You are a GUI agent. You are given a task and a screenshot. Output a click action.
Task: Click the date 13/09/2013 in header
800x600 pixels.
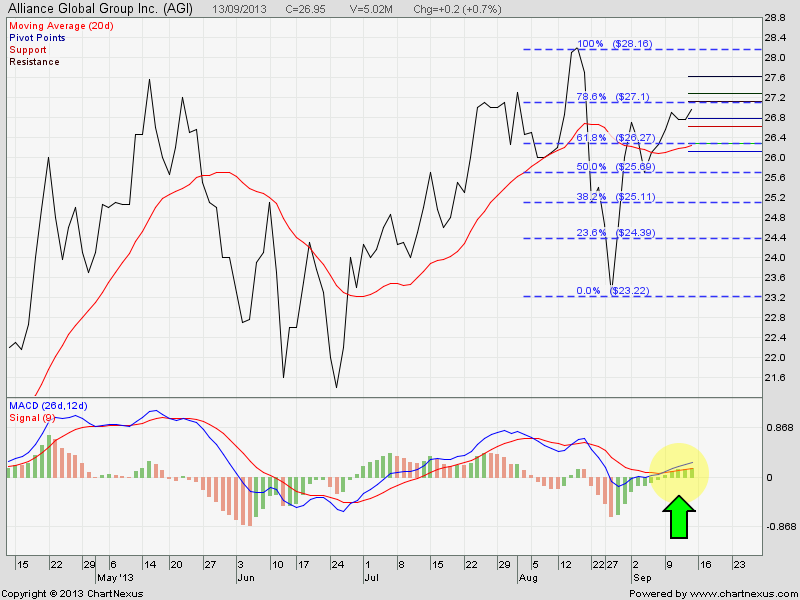tap(241, 9)
